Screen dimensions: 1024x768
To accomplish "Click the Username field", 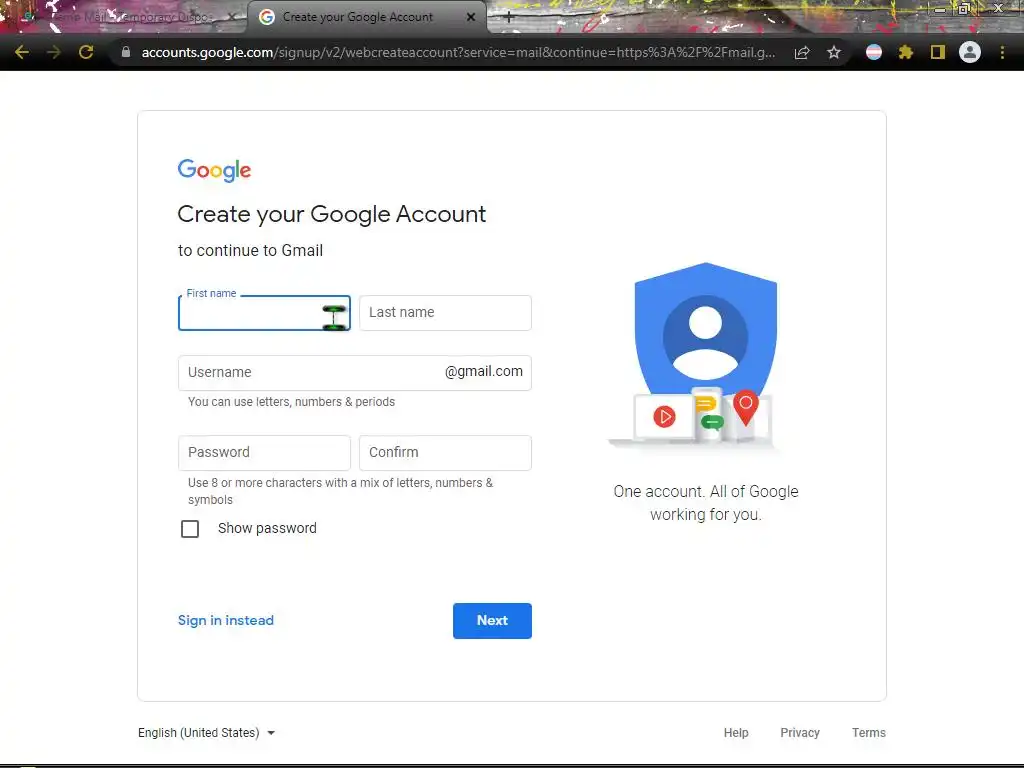I will [x=355, y=373].
